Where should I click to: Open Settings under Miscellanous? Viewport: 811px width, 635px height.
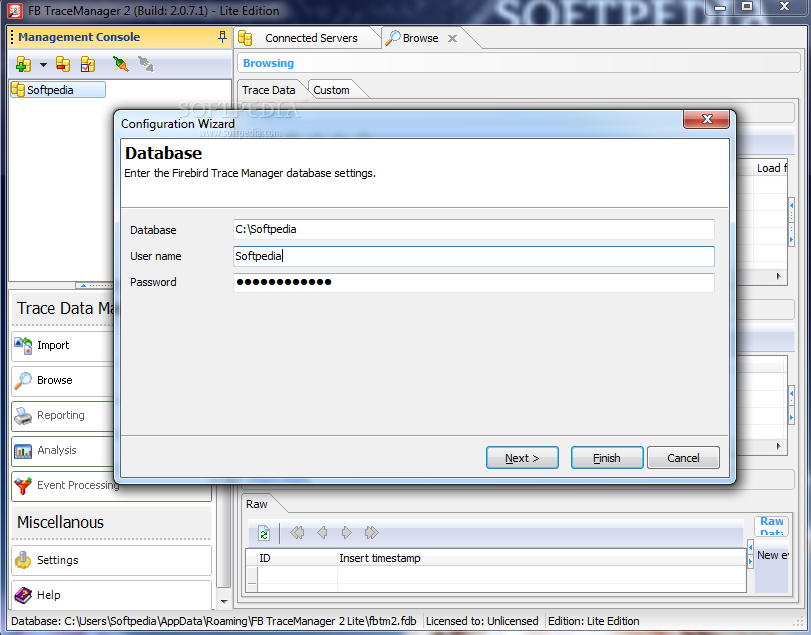click(111, 561)
